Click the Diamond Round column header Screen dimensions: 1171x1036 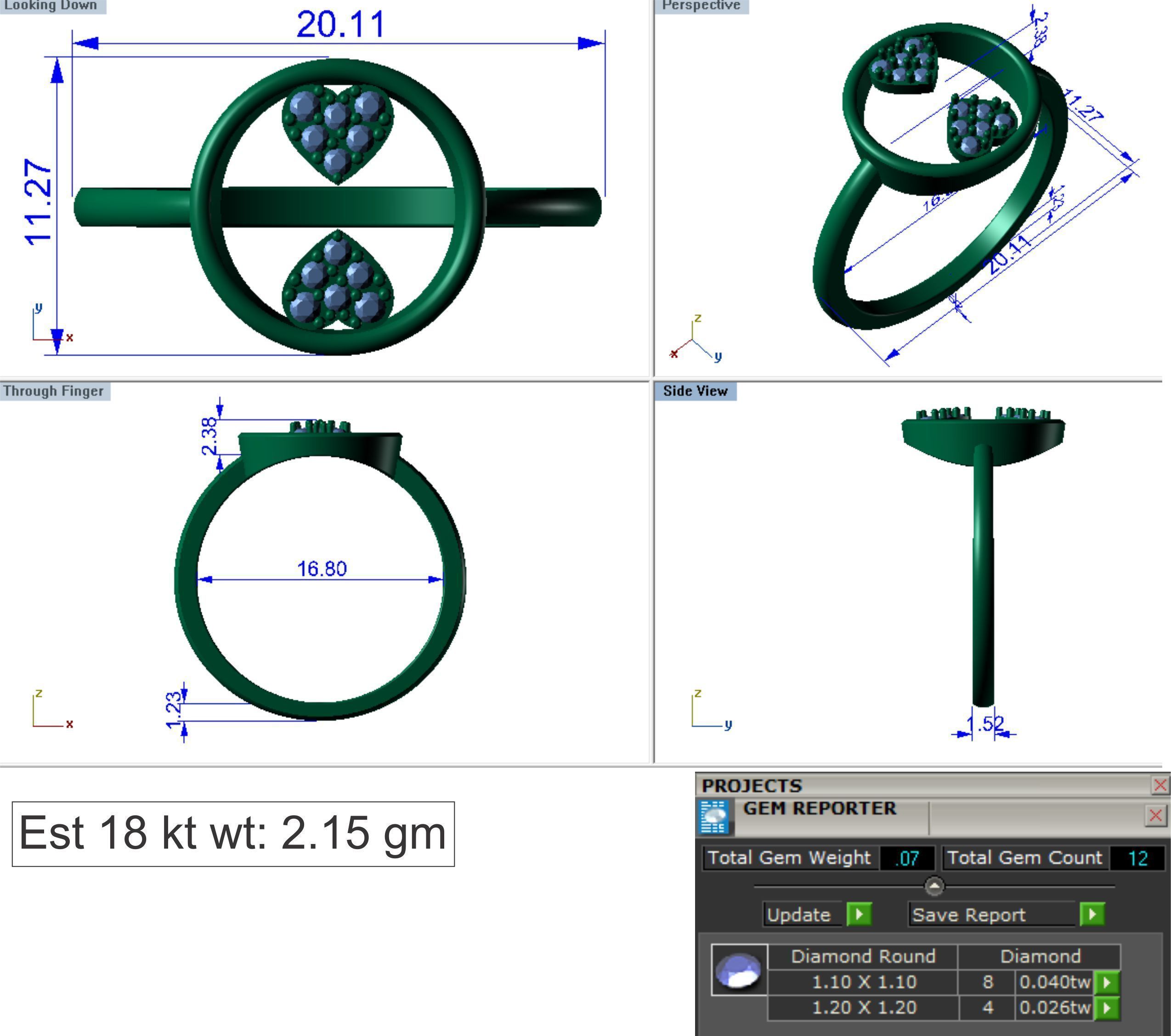click(x=863, y=957)
